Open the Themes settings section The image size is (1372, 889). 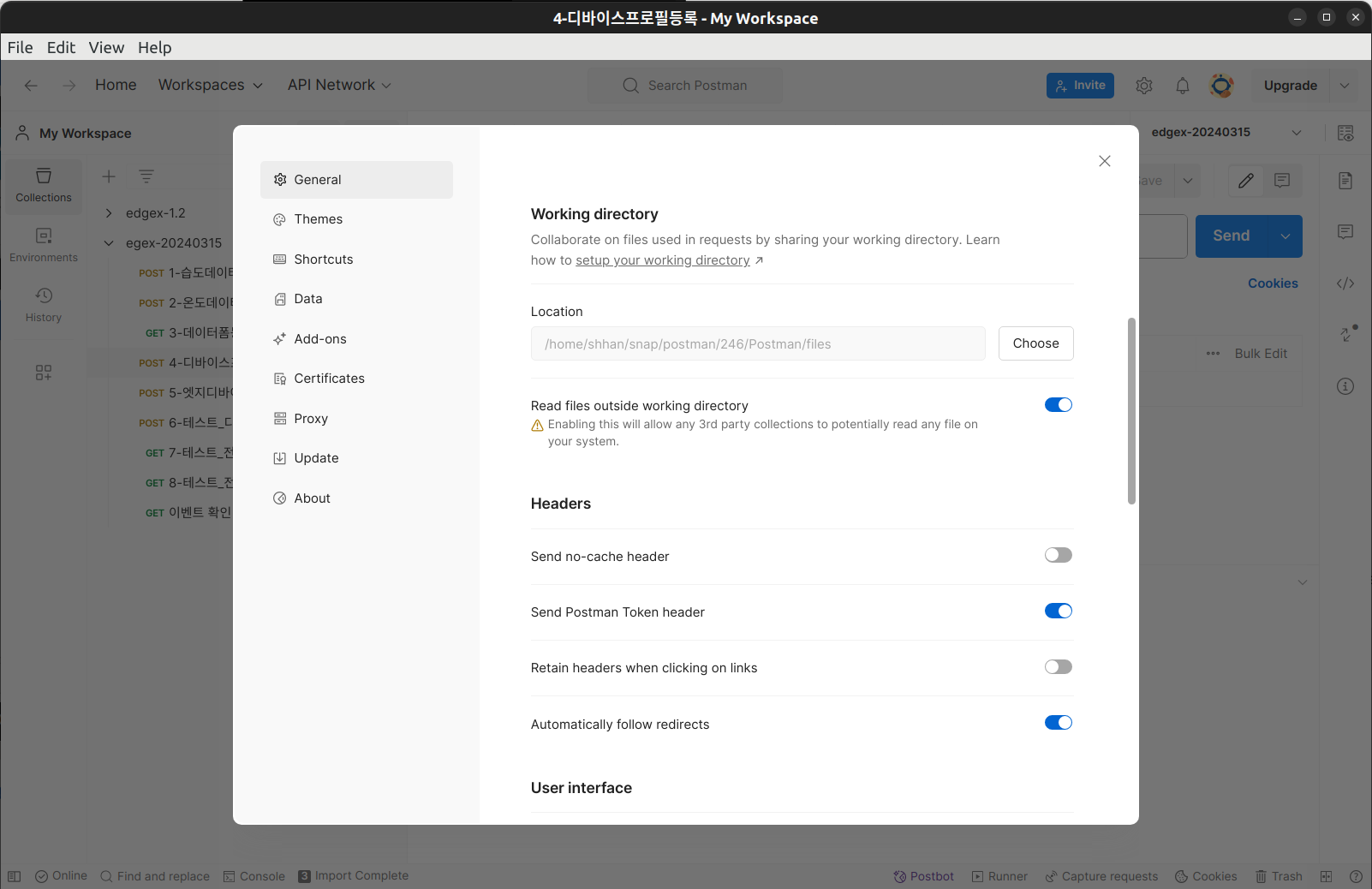click(x=356, y=219)
